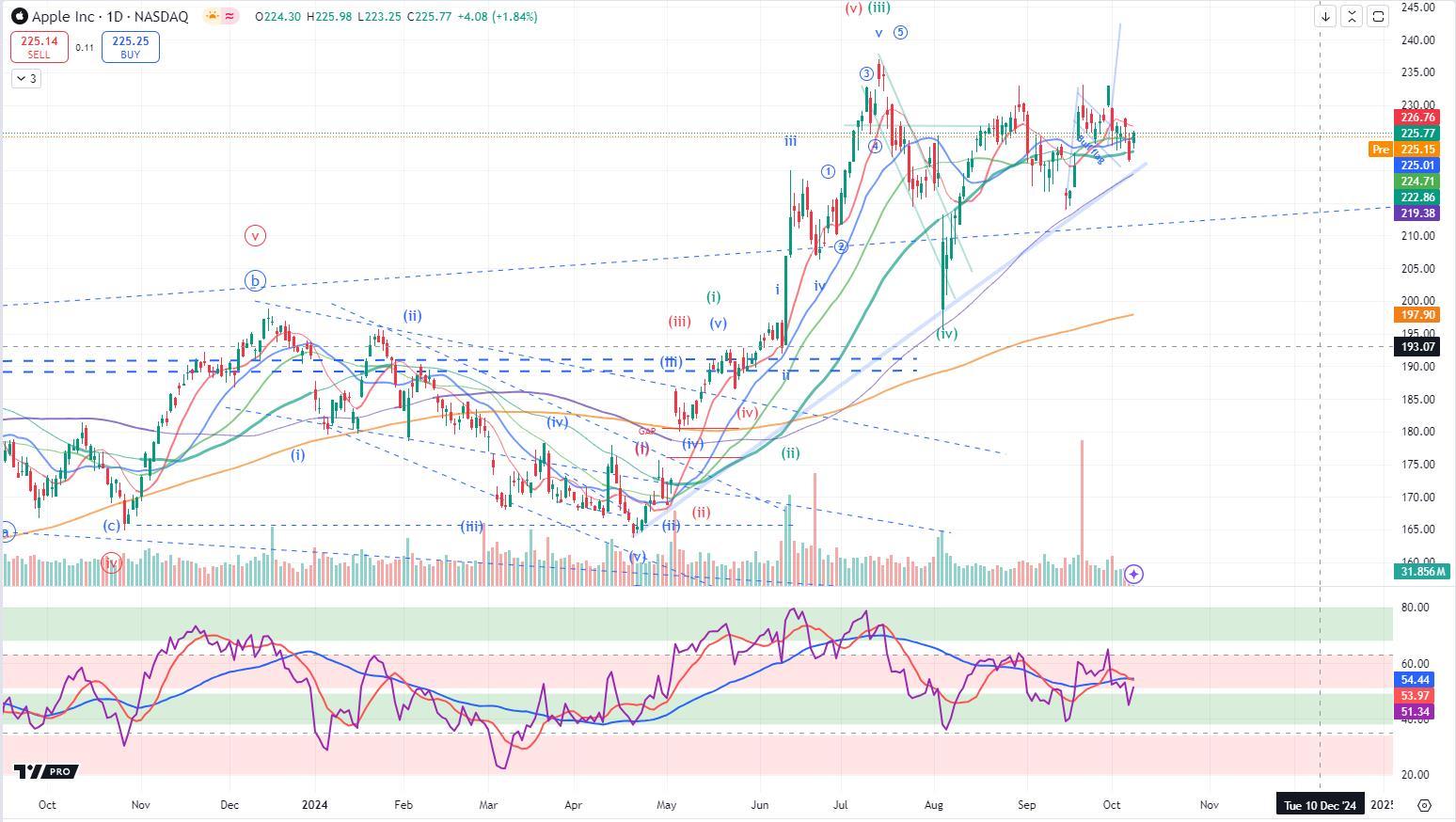Open chart settings hexagon icon

pos(1424,805)
